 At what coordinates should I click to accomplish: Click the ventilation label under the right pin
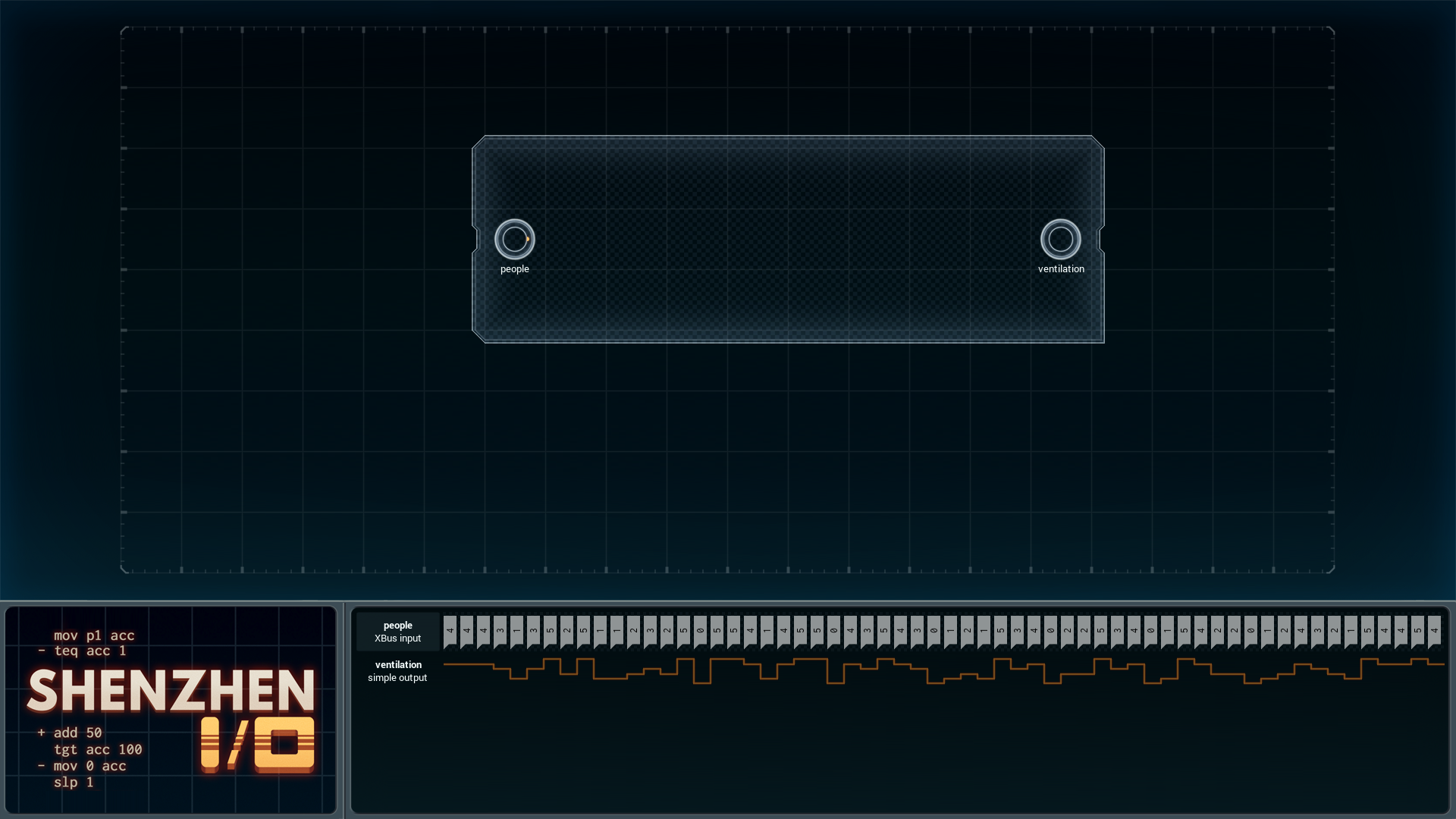(x=1061, y=269)
